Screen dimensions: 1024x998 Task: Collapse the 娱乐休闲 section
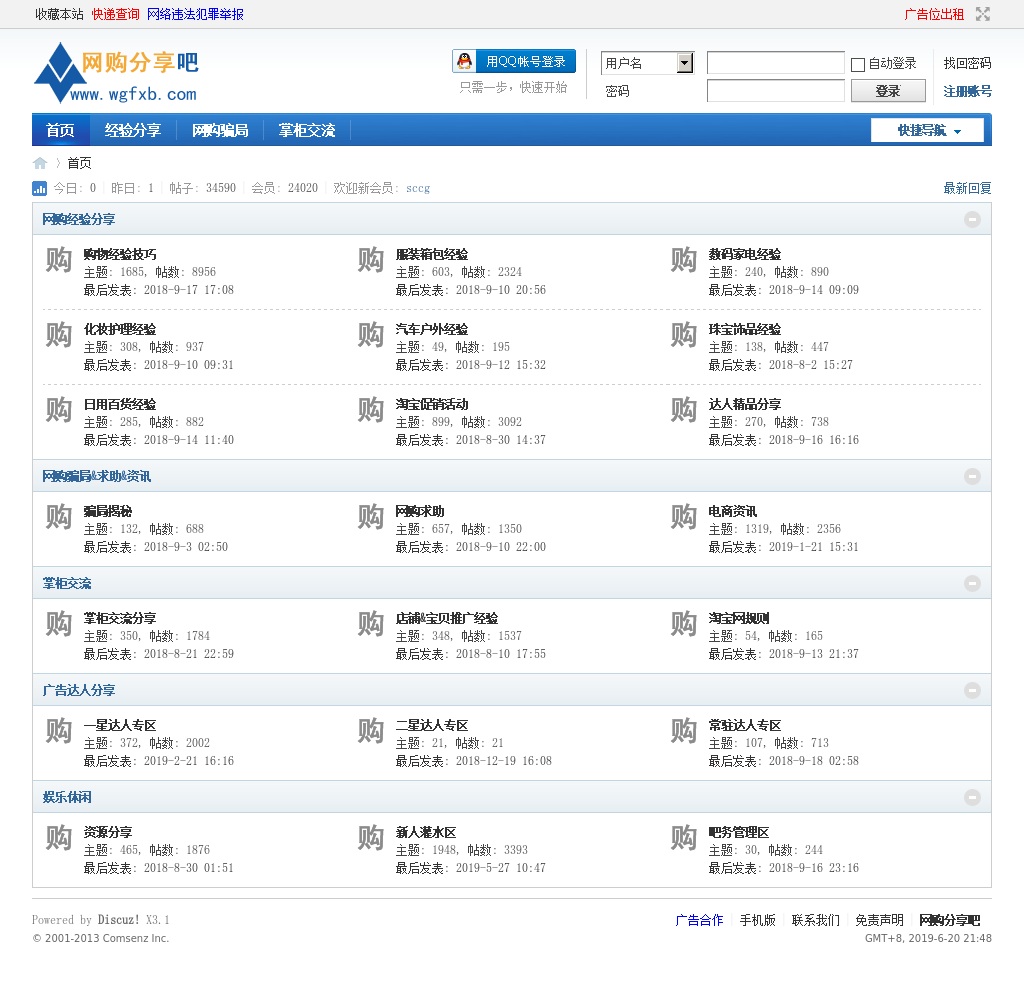coord(972,798)
